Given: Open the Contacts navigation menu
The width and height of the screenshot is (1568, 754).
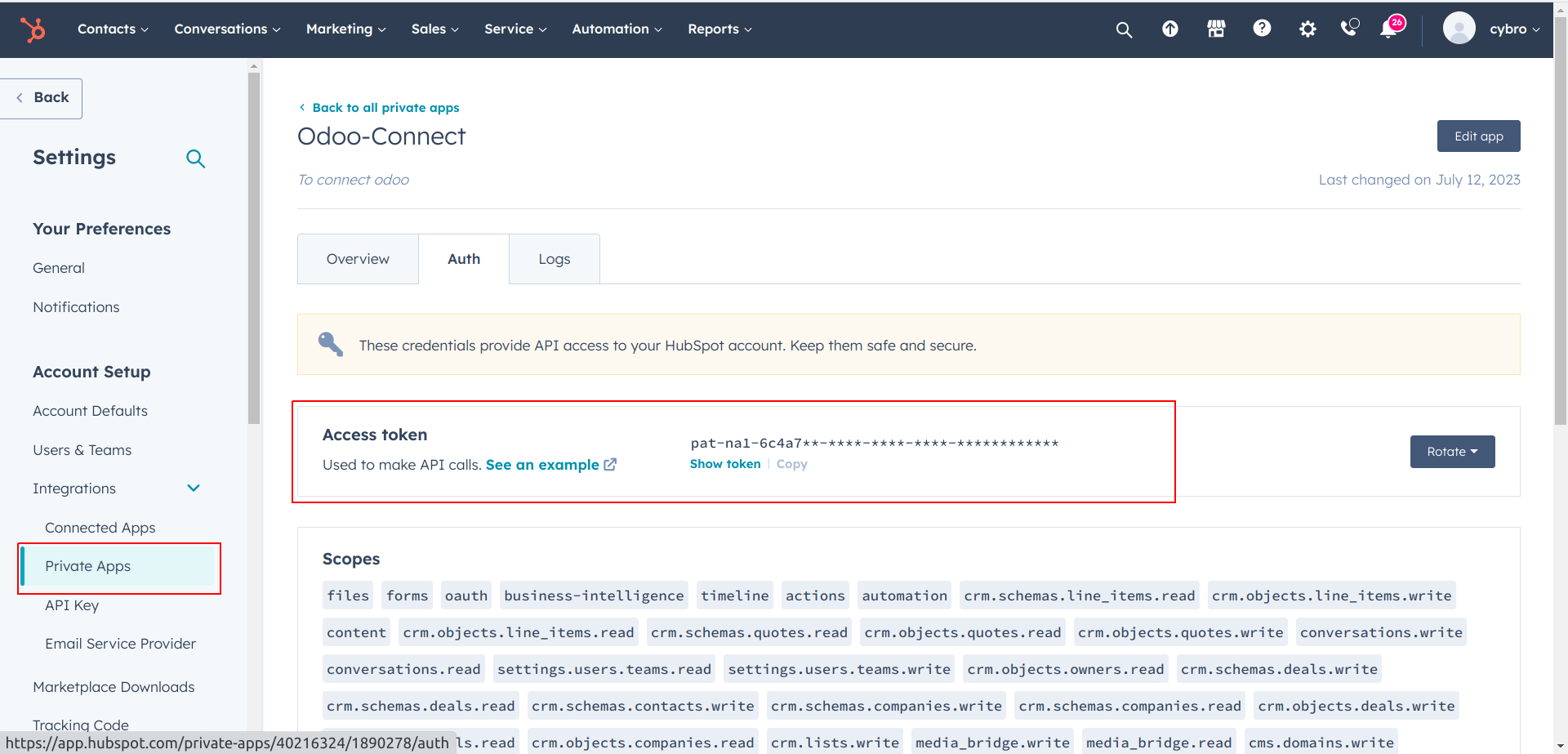Looking at the screenshot, I should click(113, 29).
